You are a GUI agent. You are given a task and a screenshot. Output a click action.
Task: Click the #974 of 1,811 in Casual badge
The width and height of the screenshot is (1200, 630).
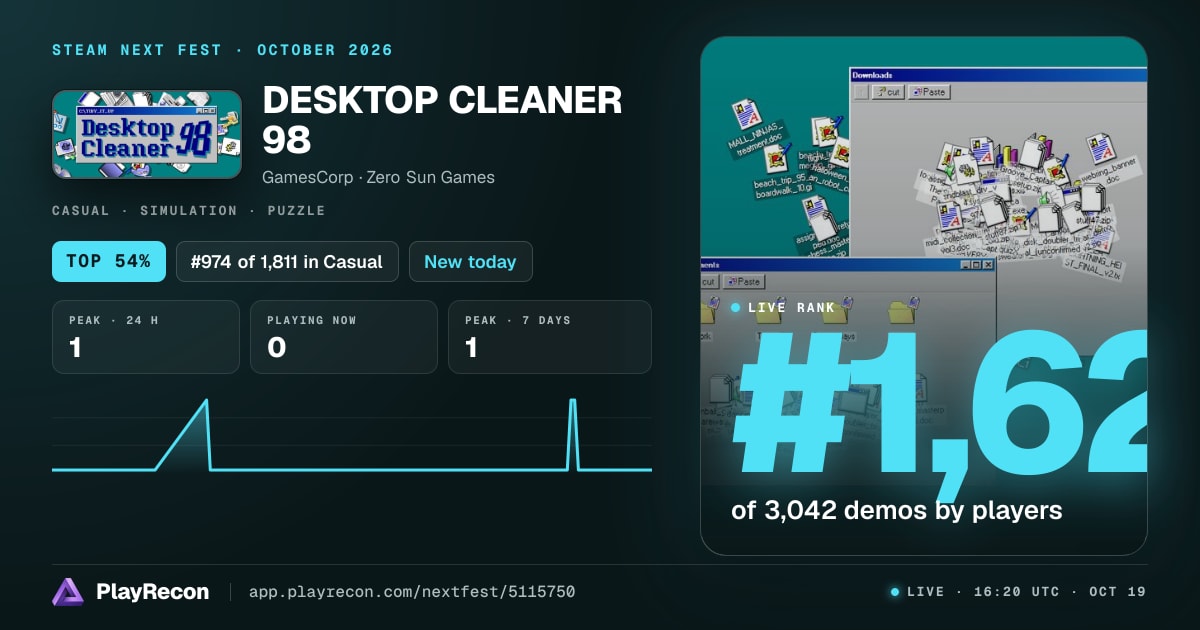287,262
